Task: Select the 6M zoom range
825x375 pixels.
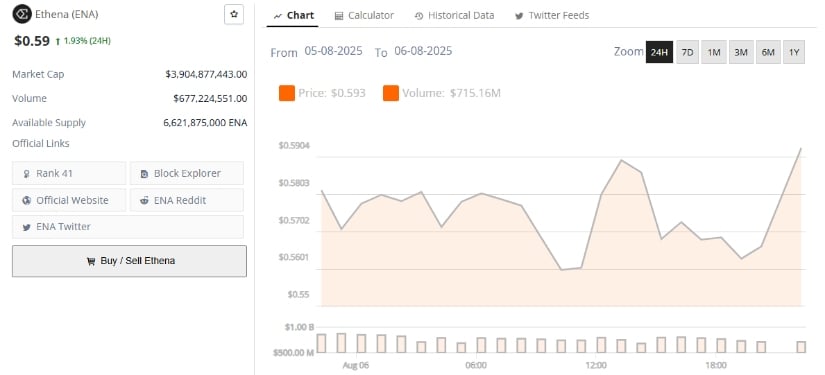Action: 768,52
